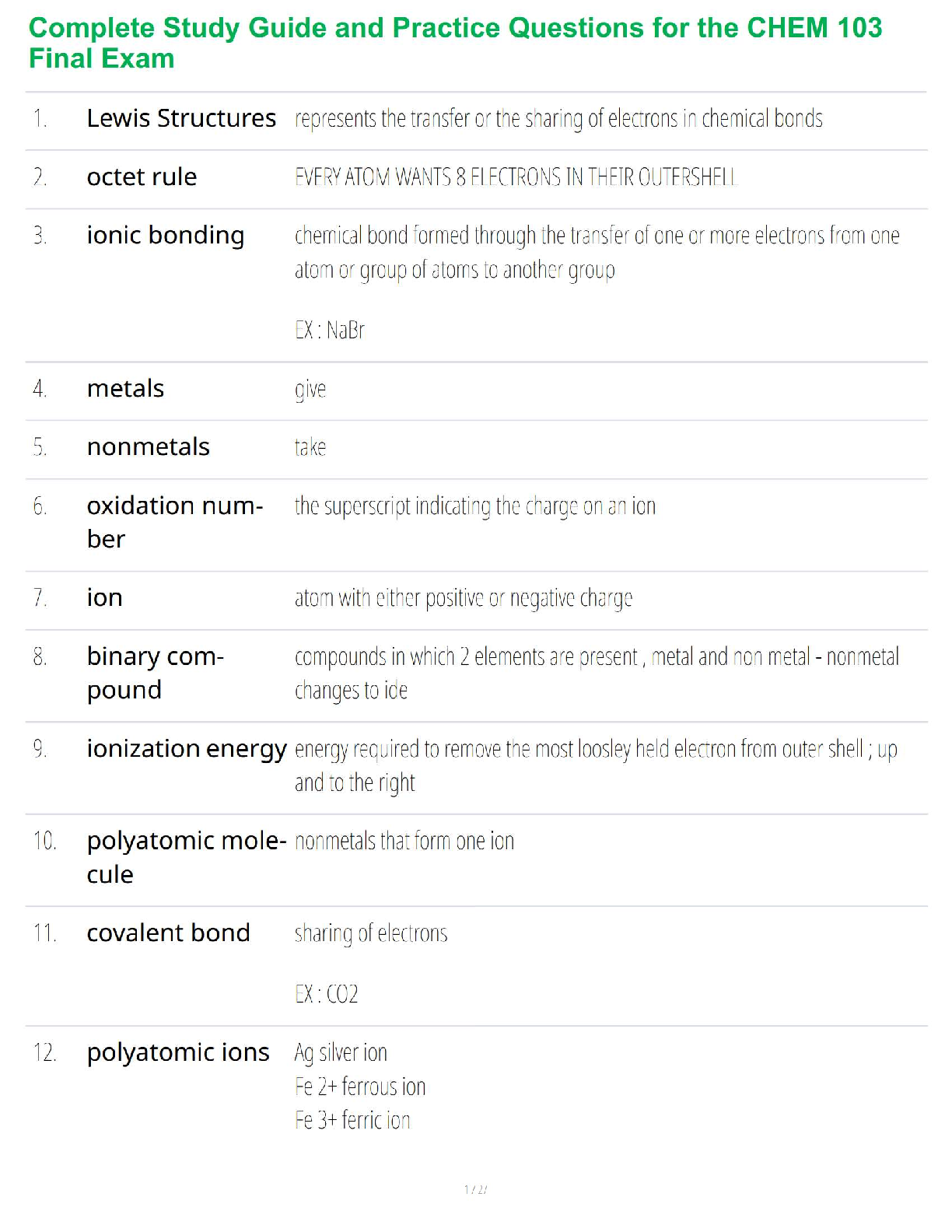Image resolution: width=952 pixels, height=1232 pixels.
Task: Click the "EVERY ATOM WANTS 8 ELECTRONS" definition
Action: pyautogui.click(x=515, y=177)
